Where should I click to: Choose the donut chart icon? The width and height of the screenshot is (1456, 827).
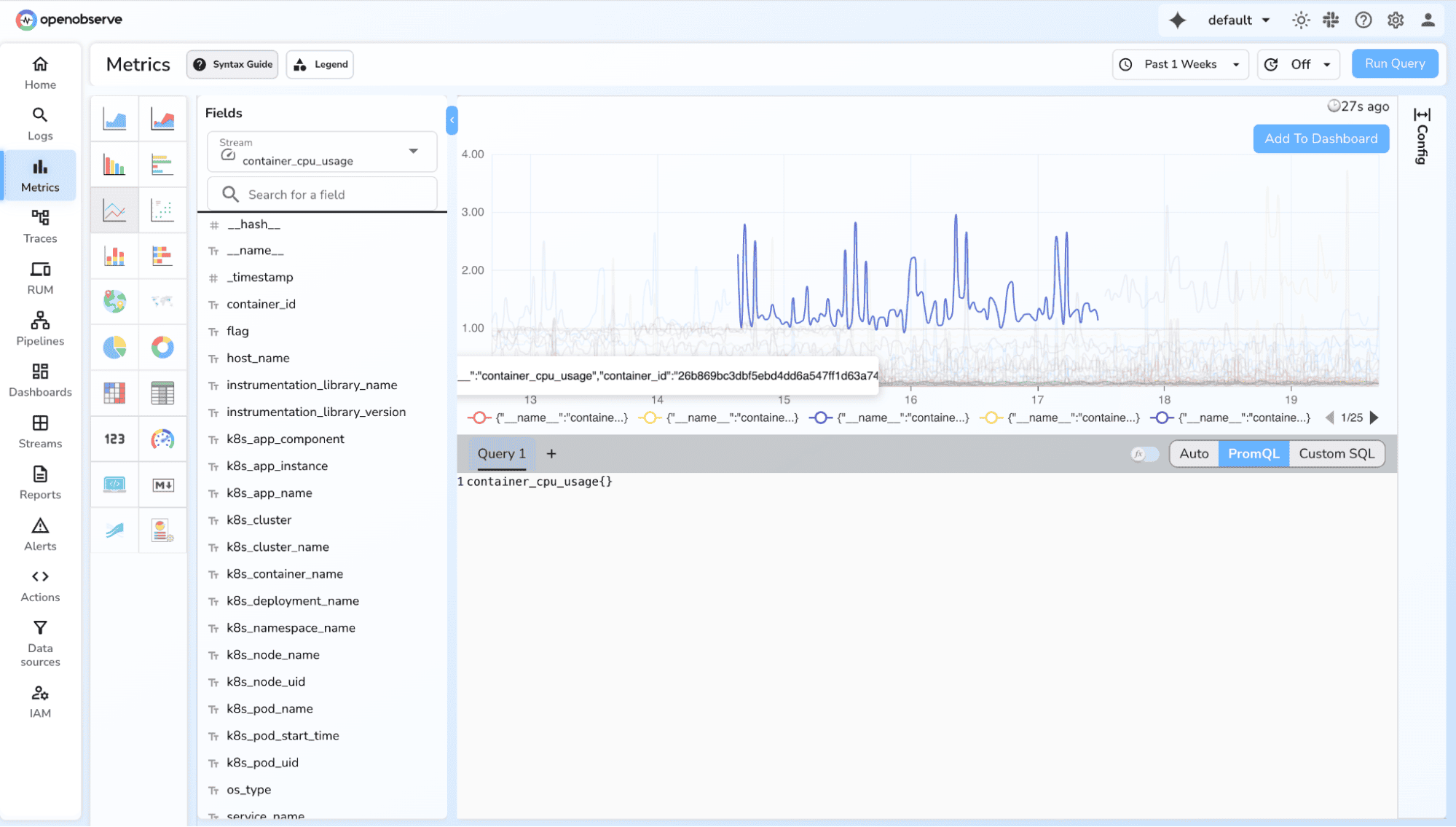(162, 348)
